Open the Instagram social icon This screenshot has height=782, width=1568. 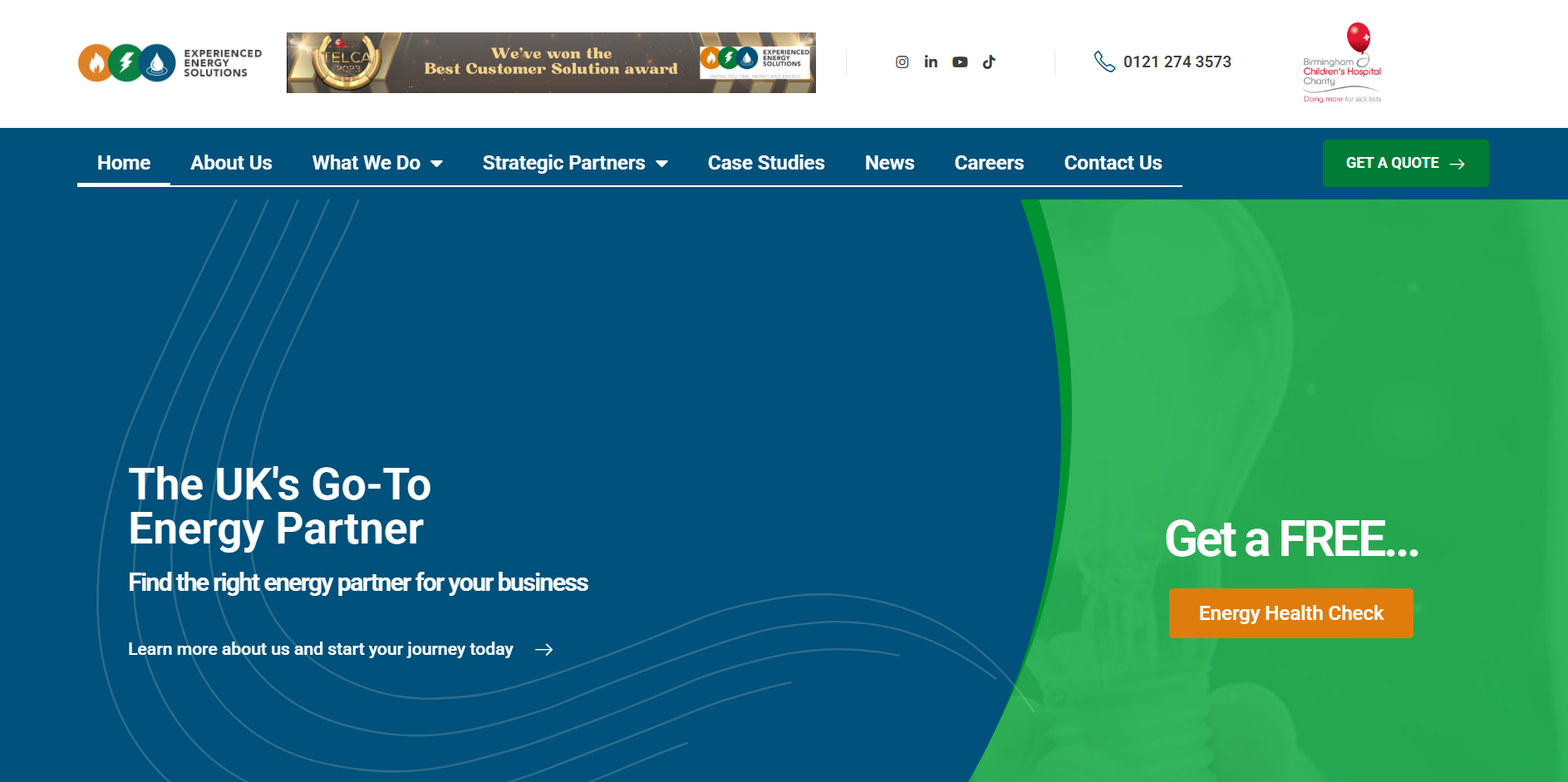click(x=902, y=61)
